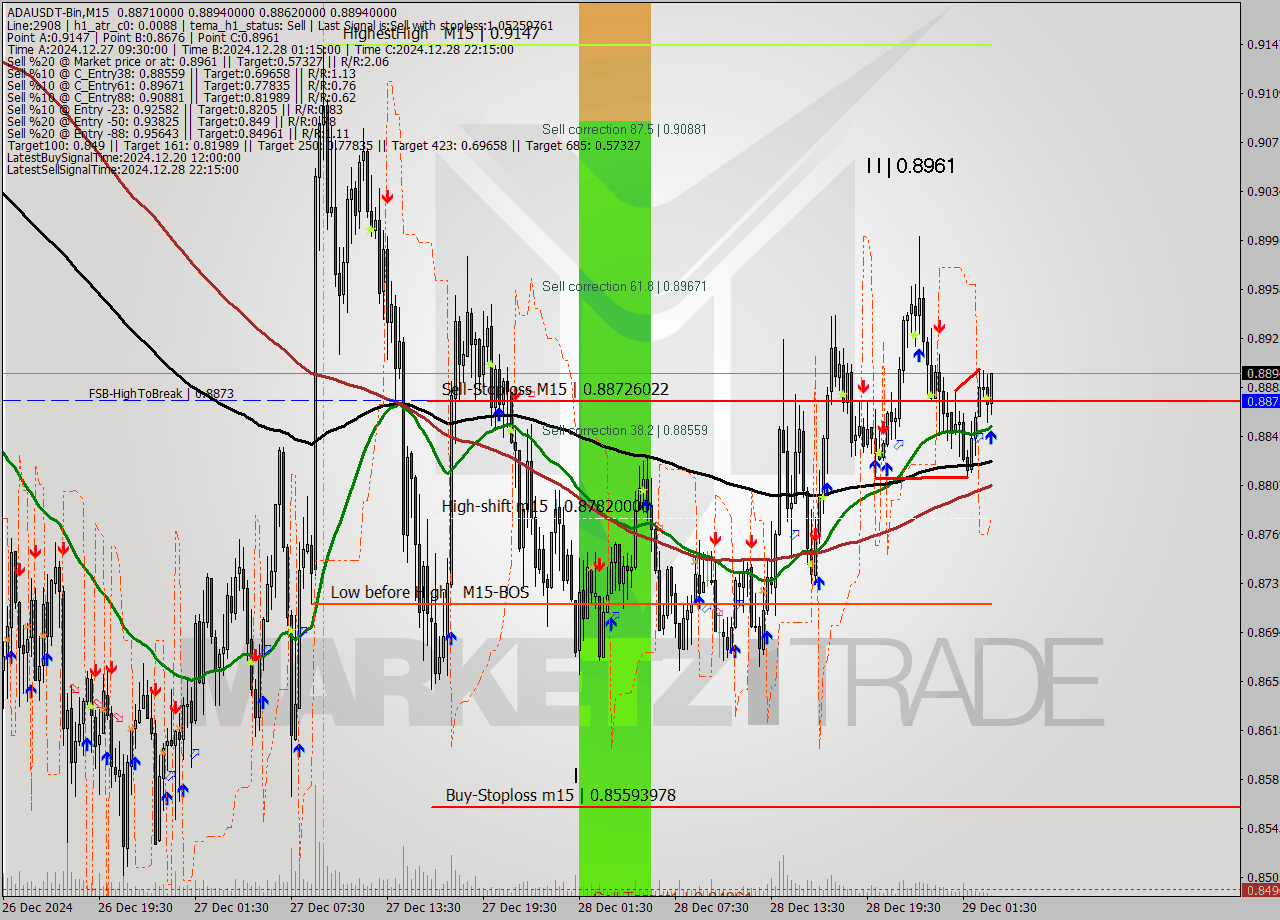Click the 'Sell-Stoploss M15 | 0.88726022' label
The image size is (1280, 920).
pos(555,389)
